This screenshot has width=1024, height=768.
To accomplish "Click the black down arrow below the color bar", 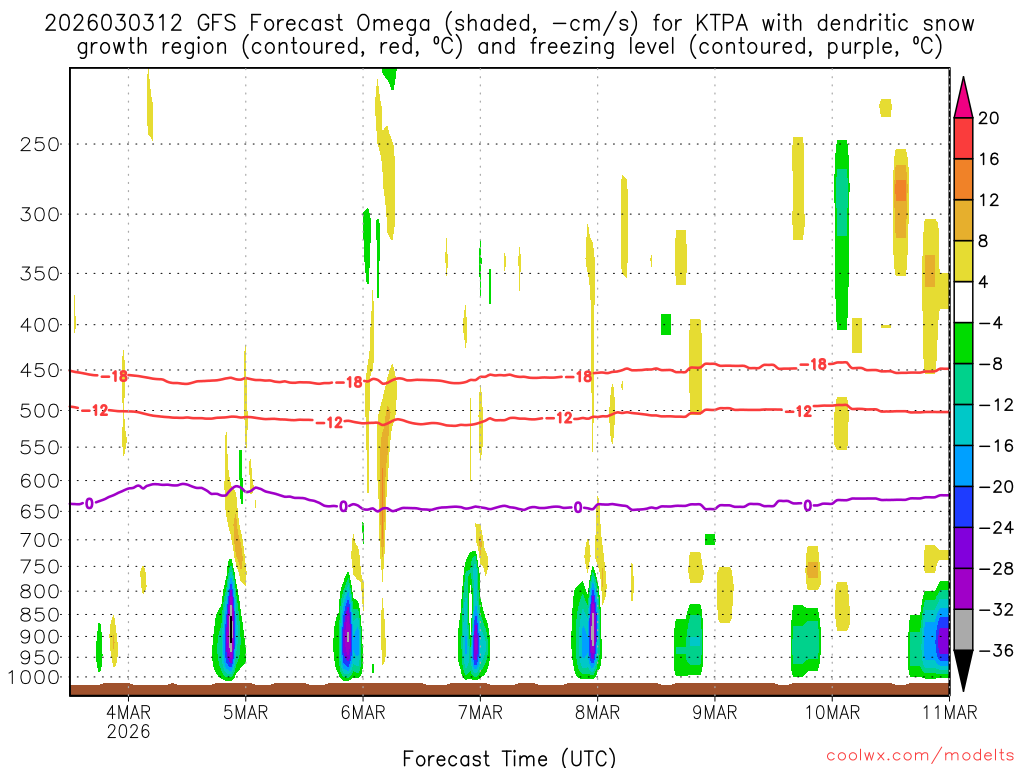I will point(963,670).
